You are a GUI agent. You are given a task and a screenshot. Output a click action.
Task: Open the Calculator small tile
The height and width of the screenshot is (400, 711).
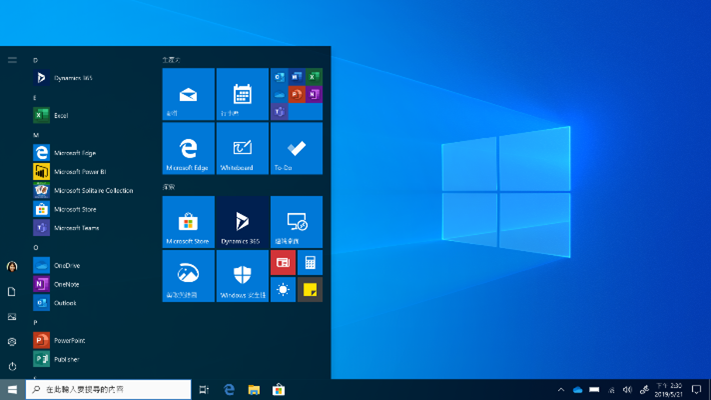[x=310, y=263]
